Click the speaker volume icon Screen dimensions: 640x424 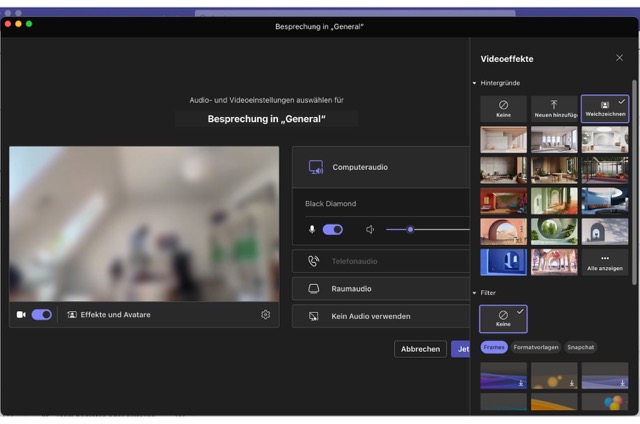(x=370, y=230)
